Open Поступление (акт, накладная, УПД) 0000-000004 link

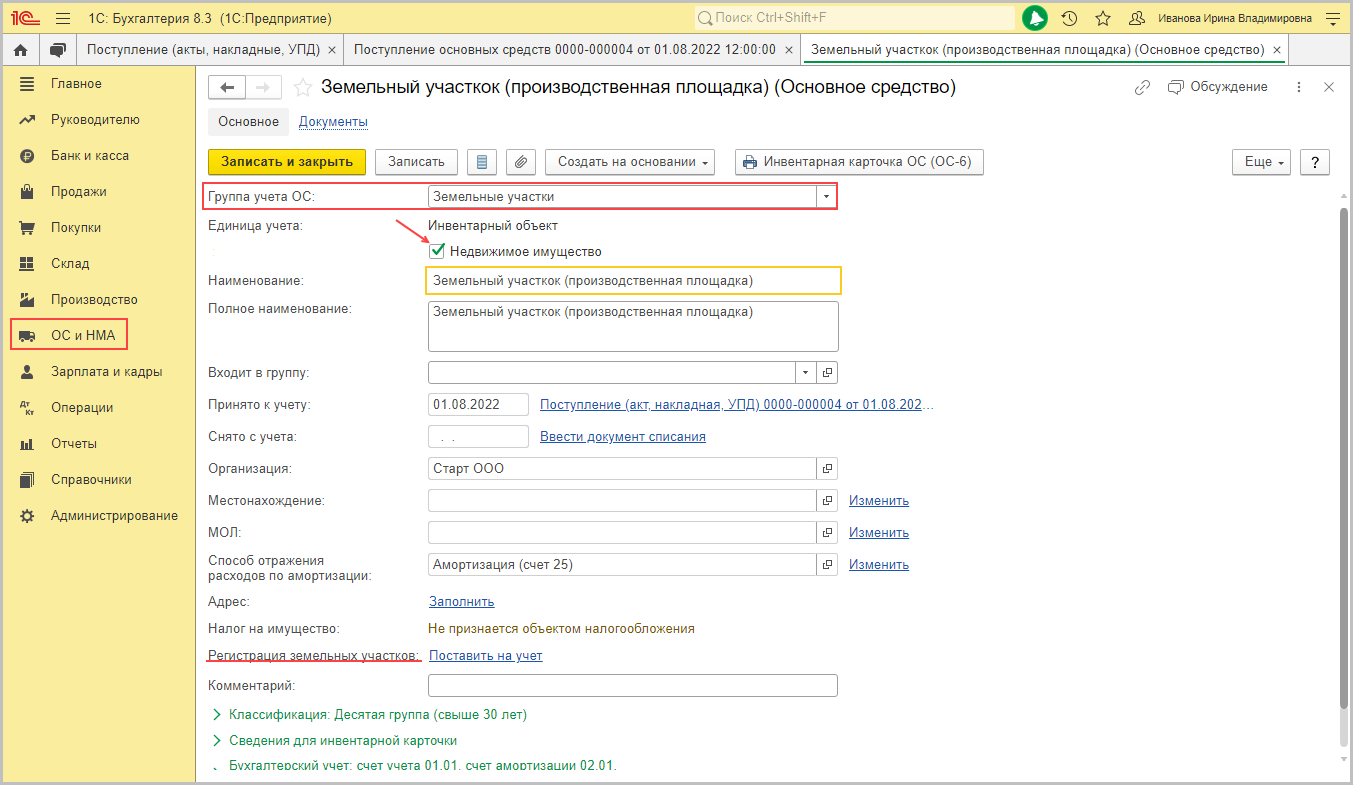736,405
